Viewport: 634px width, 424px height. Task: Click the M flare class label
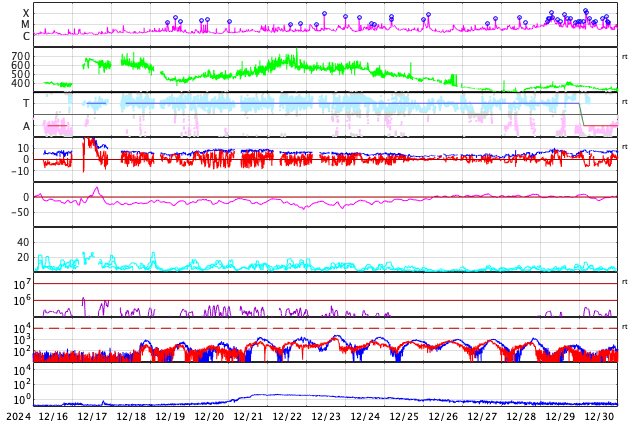[26, 25]
